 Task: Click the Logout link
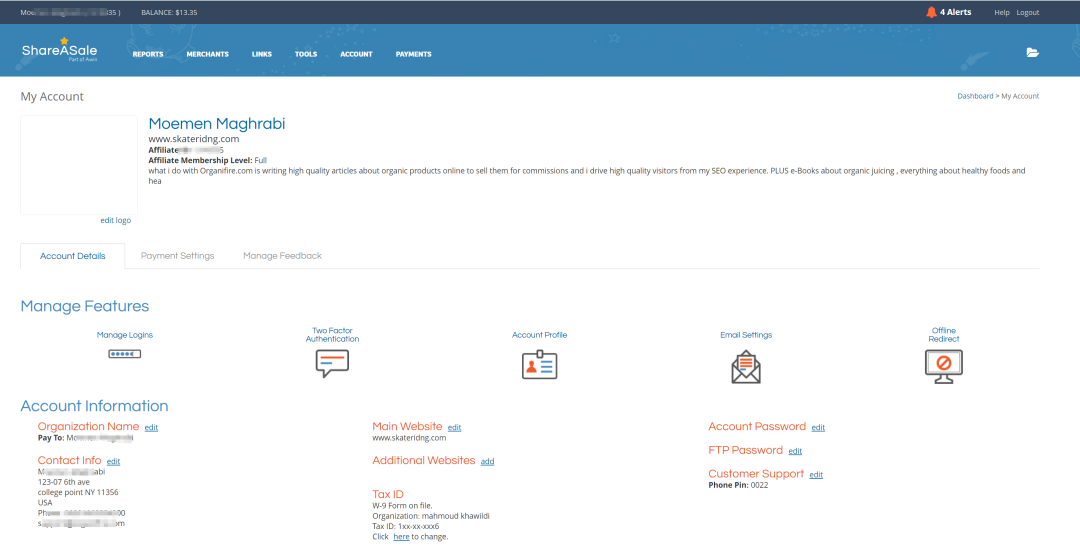click(1028, 12)
